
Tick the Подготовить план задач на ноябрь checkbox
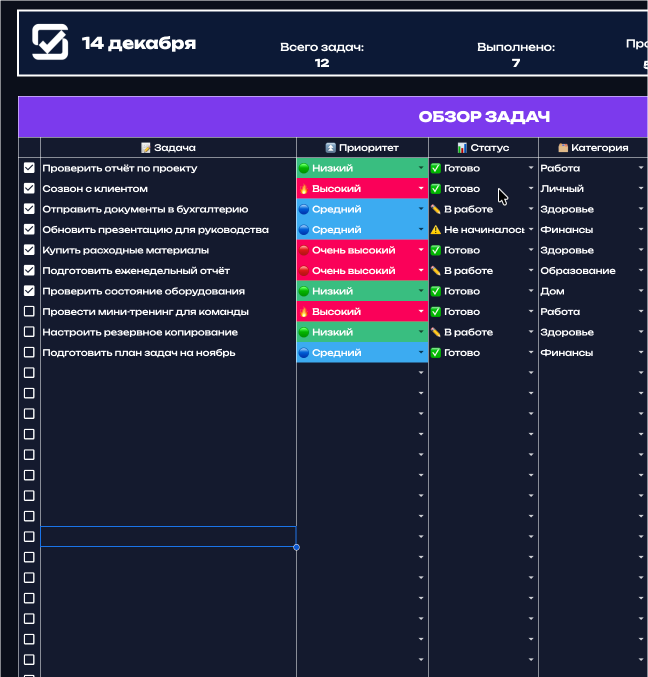(29, 353)
